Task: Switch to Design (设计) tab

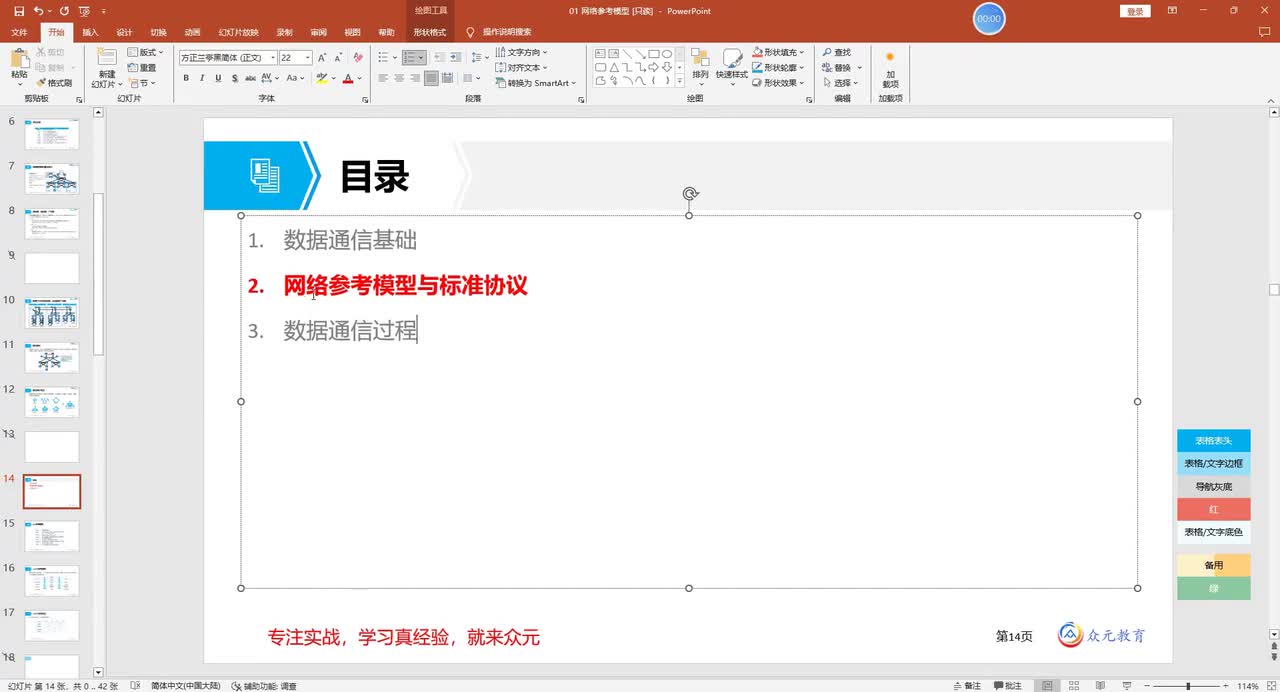Action: tap(124, 32)
